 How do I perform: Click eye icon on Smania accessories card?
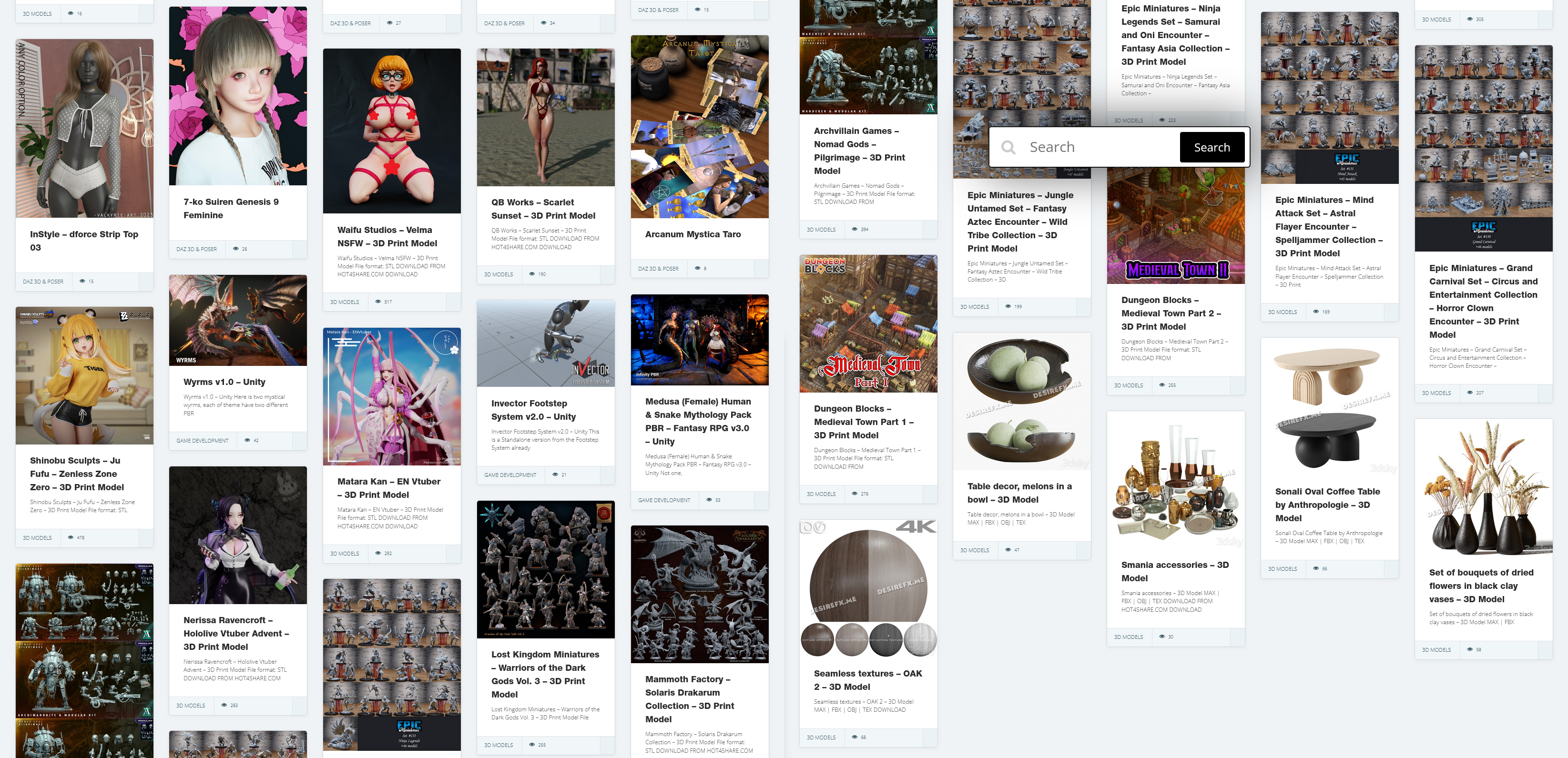[1162, 637]
